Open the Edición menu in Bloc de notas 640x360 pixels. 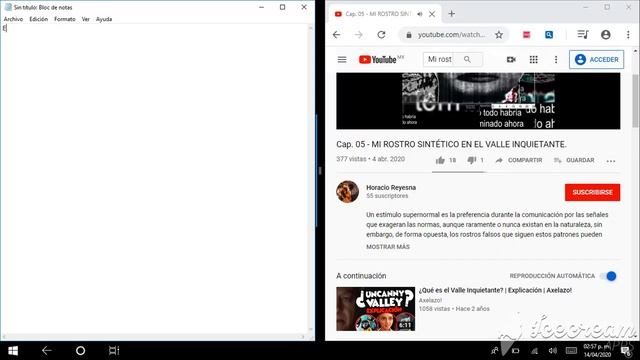(x=38, y=19)
